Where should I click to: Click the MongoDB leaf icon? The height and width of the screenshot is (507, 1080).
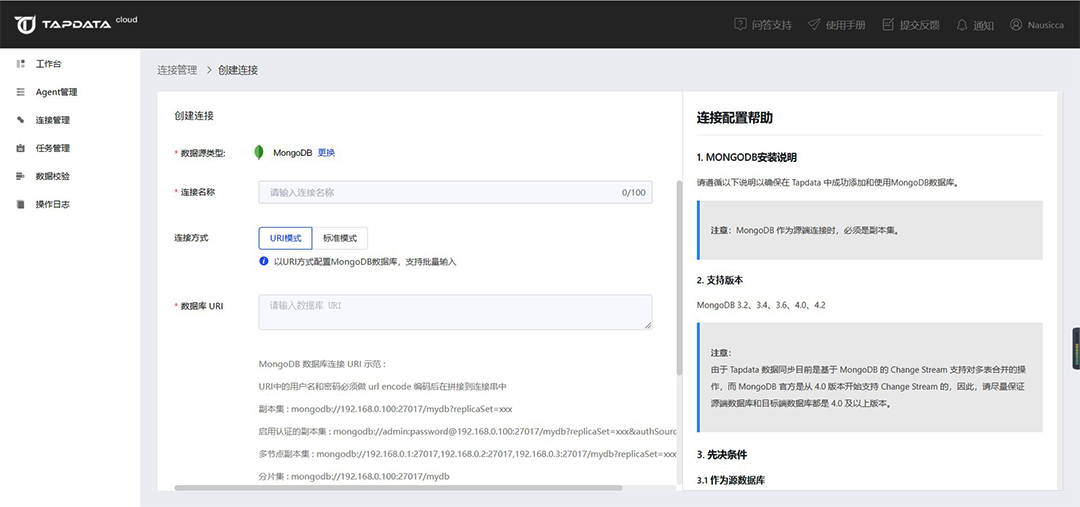[259, 152]
